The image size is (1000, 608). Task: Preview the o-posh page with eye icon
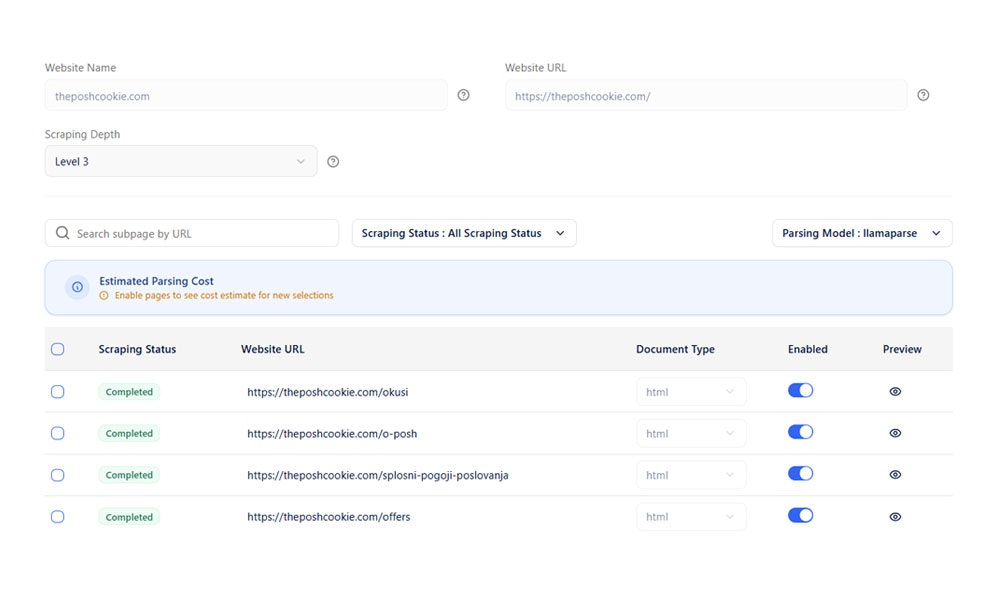pos(895,433)
